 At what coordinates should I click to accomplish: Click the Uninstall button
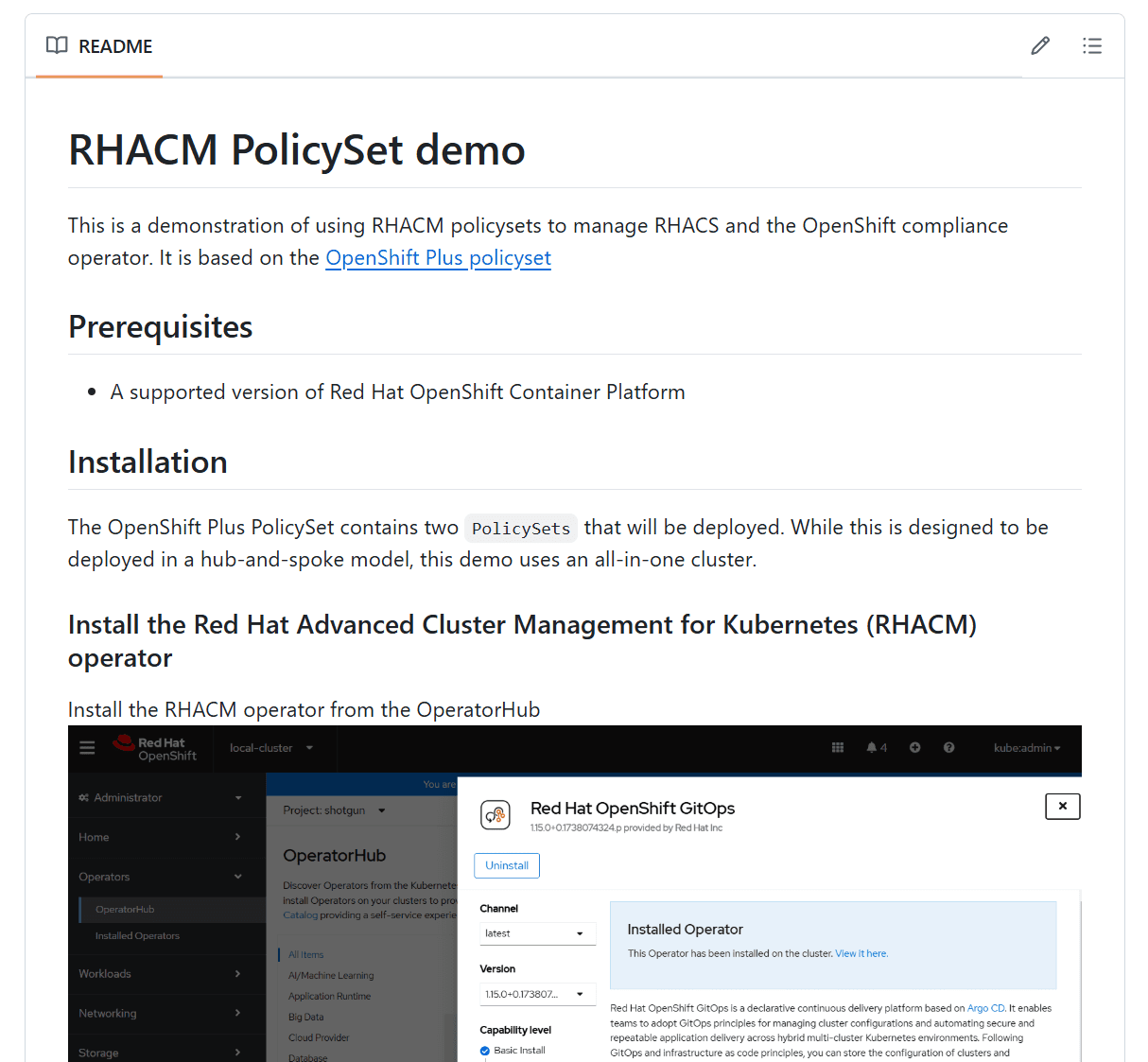point(507,865)
